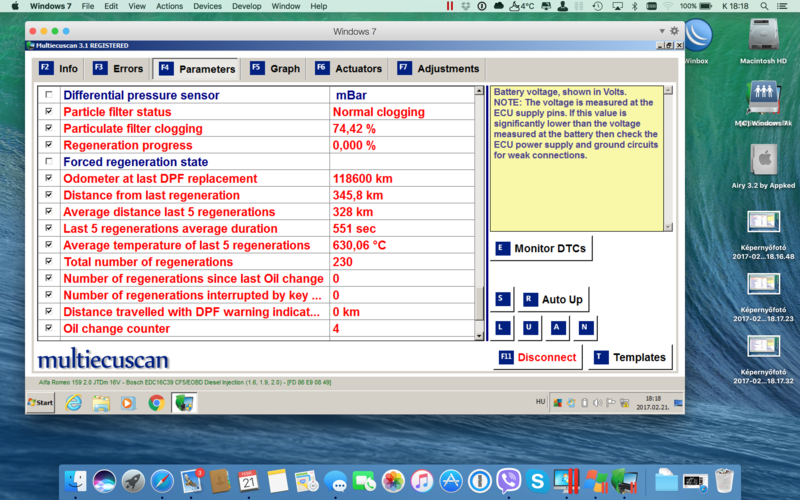Viewport: 800px width, 500px height.
Task: Switch to the Graph tab
Action: tap(275, 69)
